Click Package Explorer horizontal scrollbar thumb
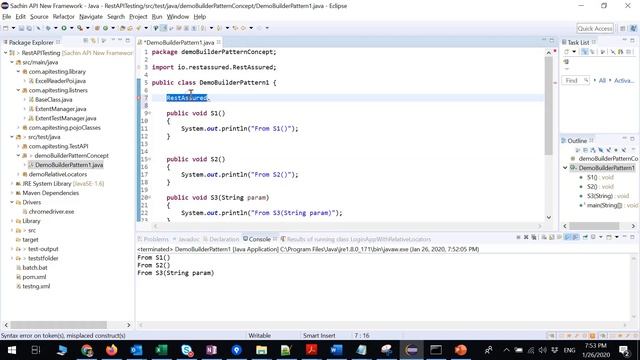The image size is (640, 360). pos(58,325)
